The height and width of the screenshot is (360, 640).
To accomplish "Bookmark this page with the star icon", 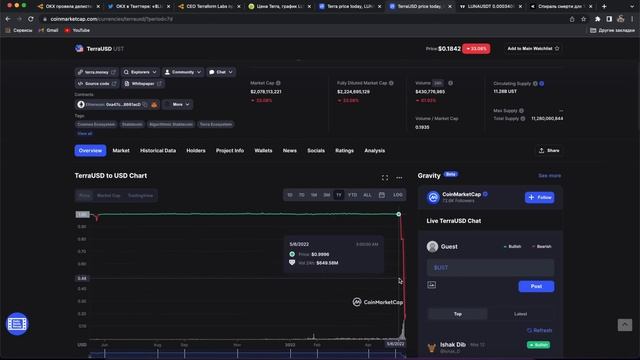I will click(584, 19).
